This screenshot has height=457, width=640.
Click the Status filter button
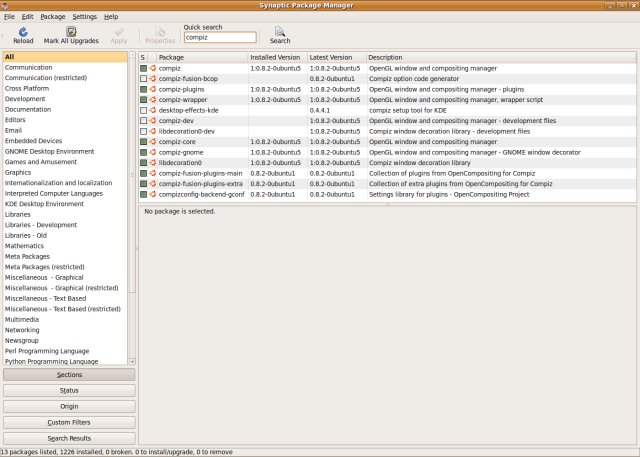point(69,390)
